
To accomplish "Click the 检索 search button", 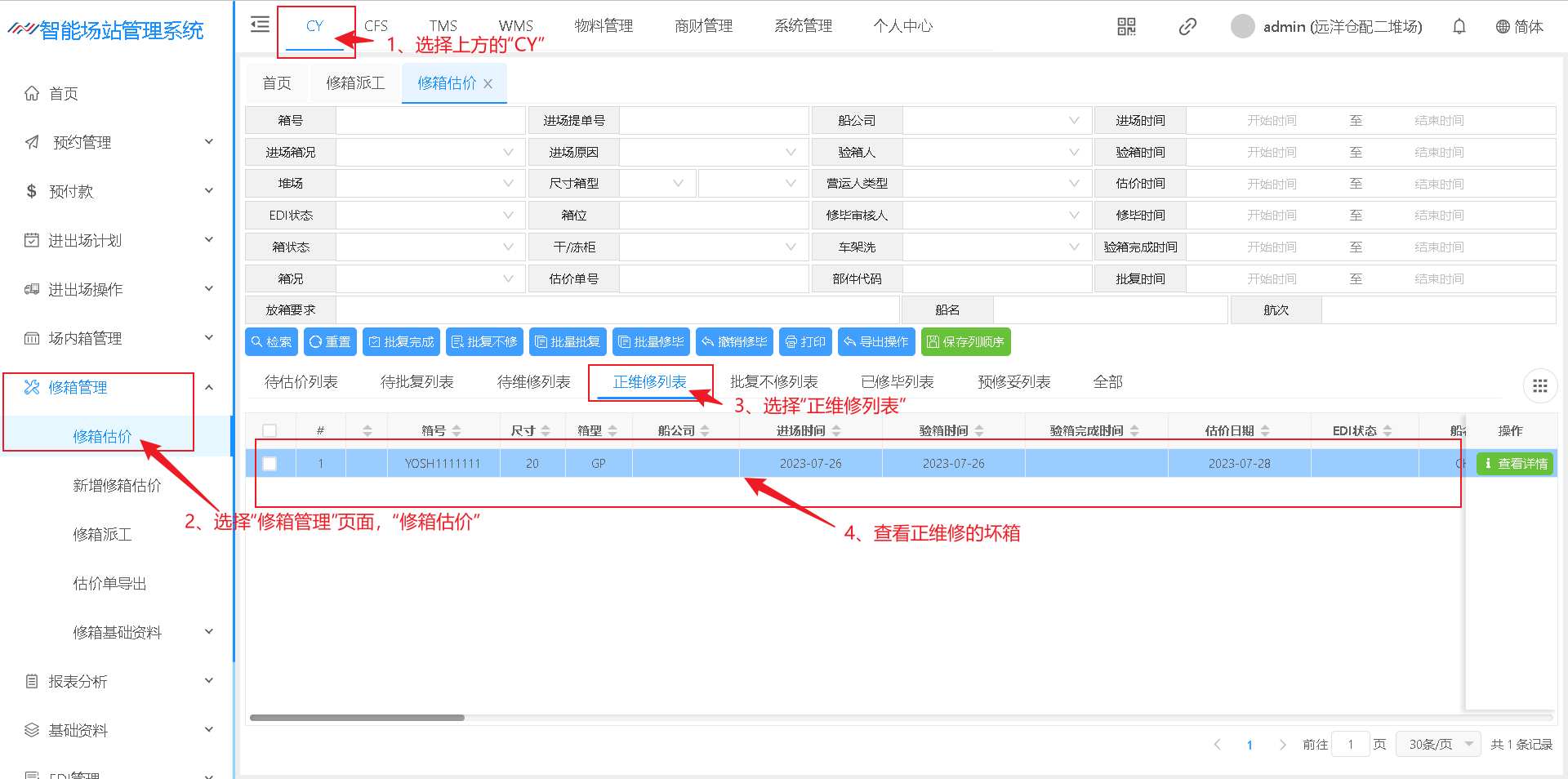I will [271, 342].
